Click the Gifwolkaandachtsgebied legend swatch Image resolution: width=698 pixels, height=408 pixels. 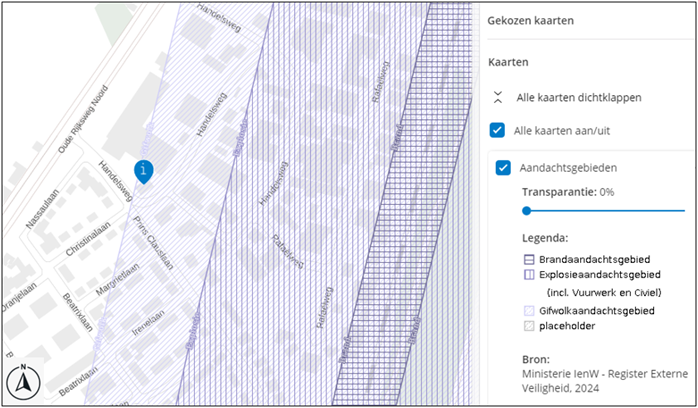click(529, 311)
